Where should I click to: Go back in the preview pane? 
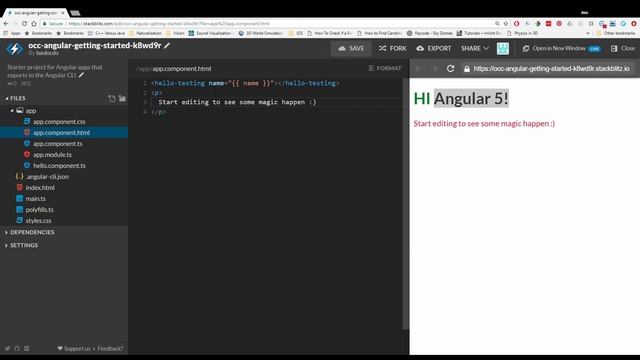(418, 69)
